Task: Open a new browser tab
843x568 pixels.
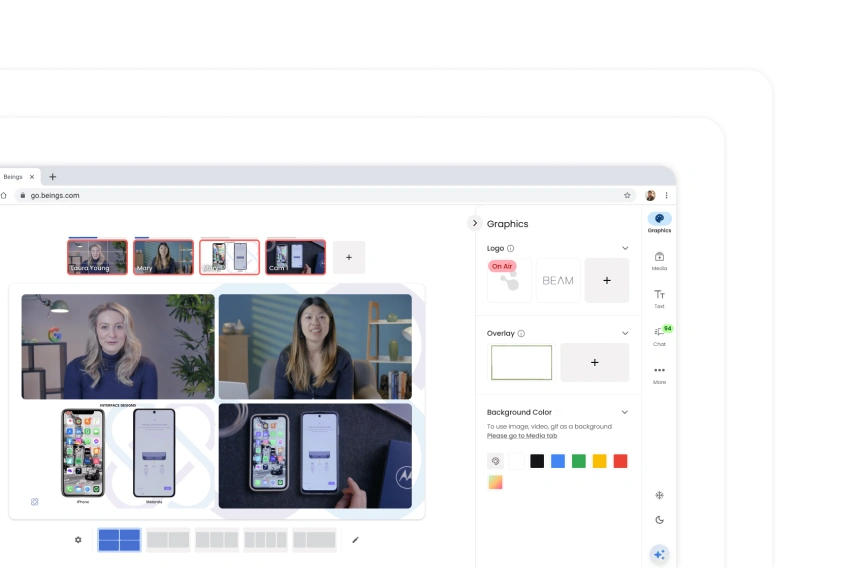Action: pyautogui.click(x=53, y=176)
